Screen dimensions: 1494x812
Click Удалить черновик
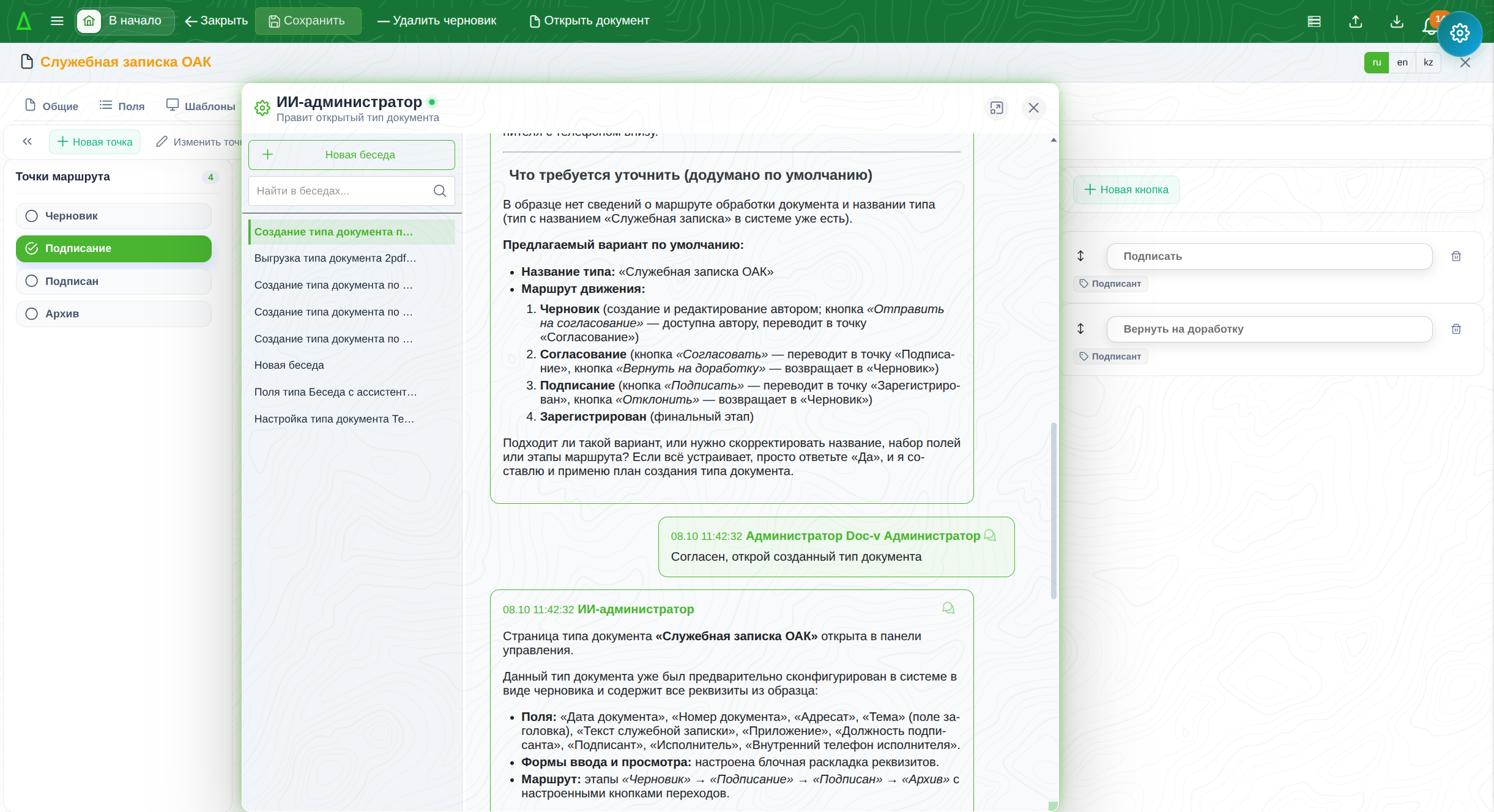(437, 21)
